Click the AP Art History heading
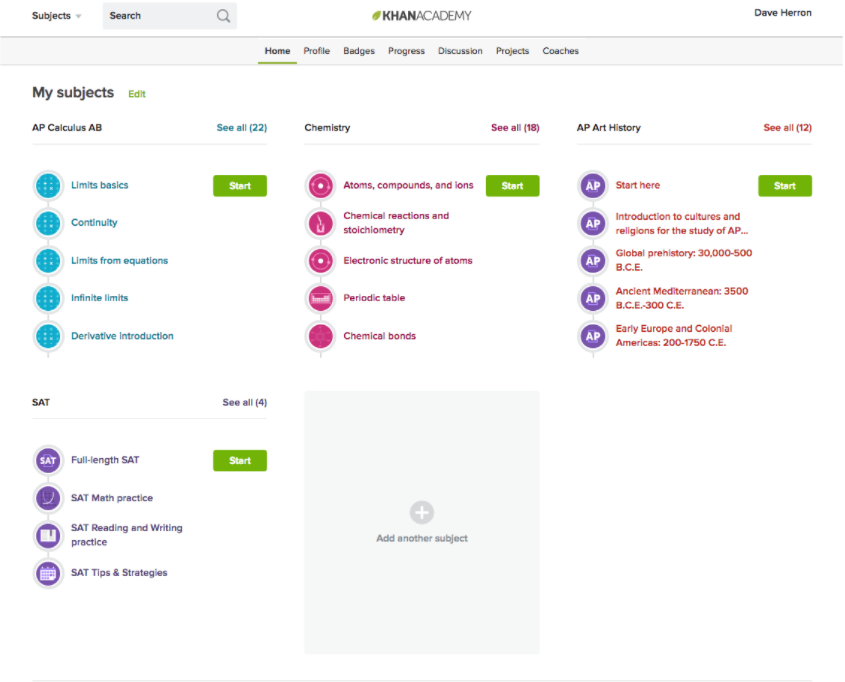Screen dimensions: 845x682 (608, 128)
